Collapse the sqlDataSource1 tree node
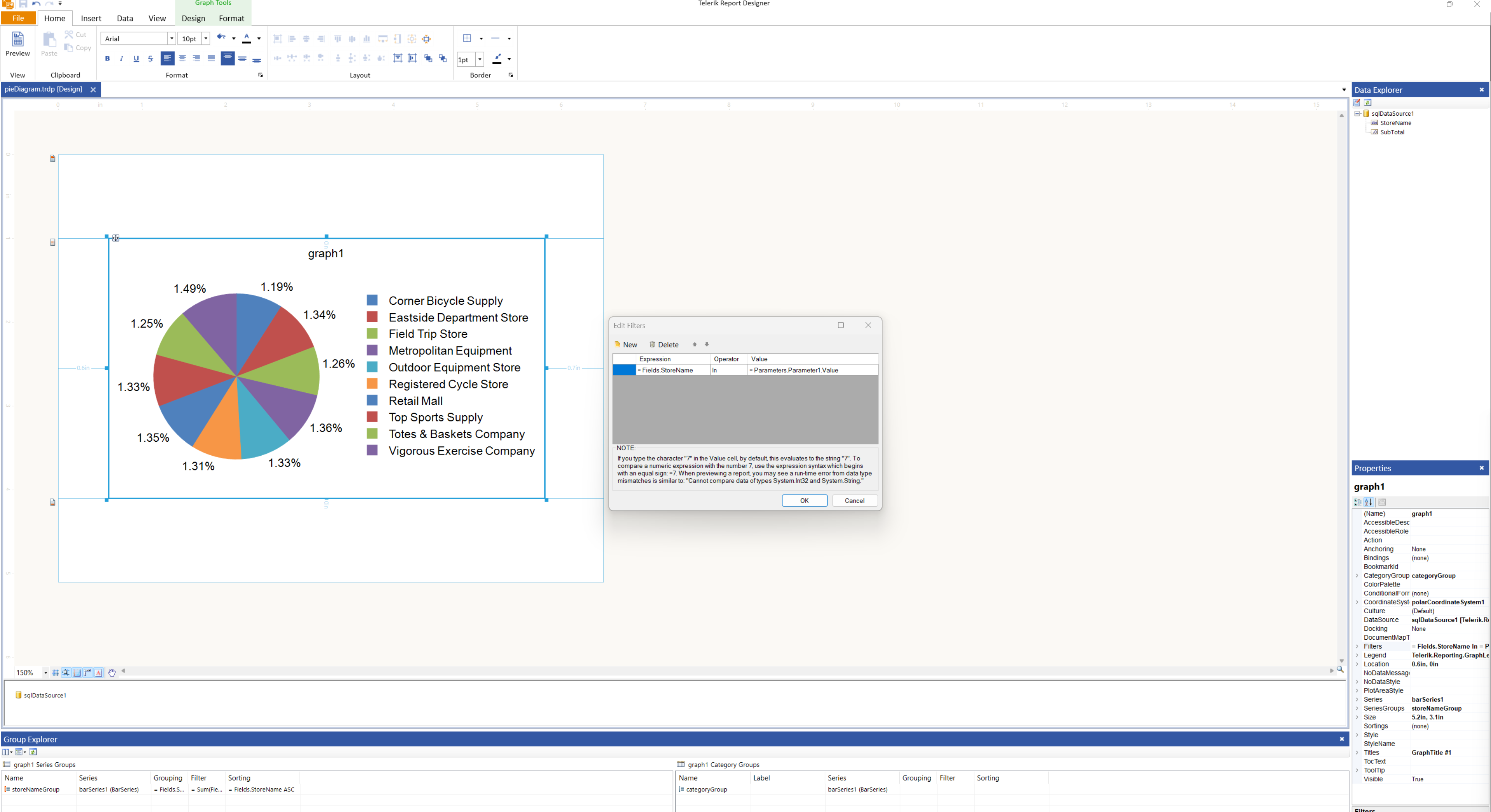This screenshot has height=812, width=1491. 1357,113
